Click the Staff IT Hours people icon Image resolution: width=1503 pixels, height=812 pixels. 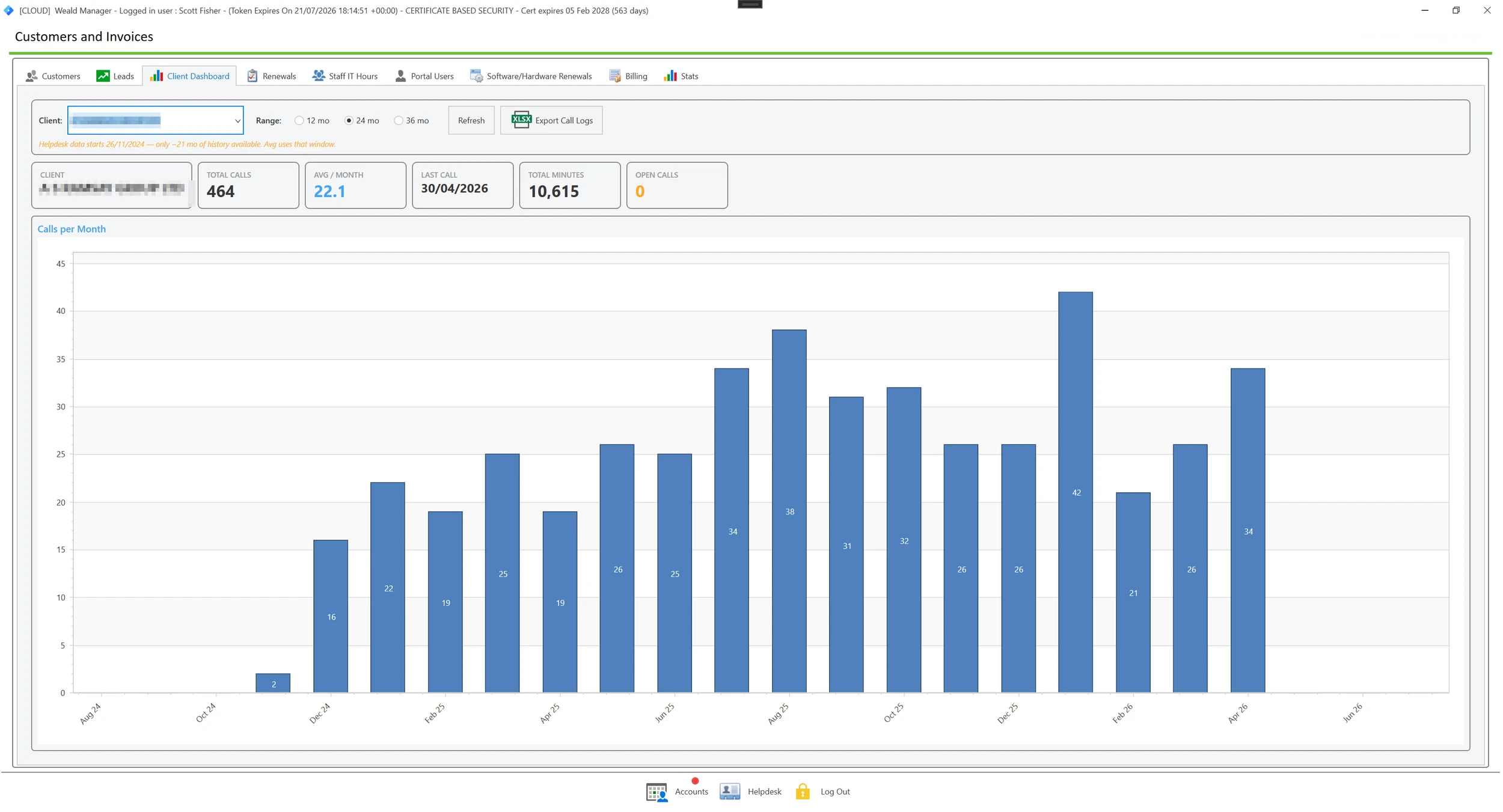(x=319, y=76)
